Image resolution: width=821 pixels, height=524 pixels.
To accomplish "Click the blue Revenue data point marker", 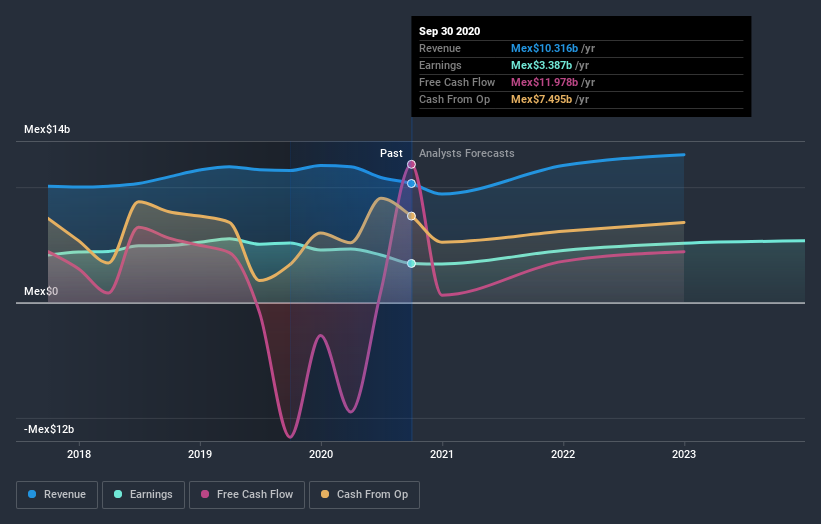I will [412, 183].
